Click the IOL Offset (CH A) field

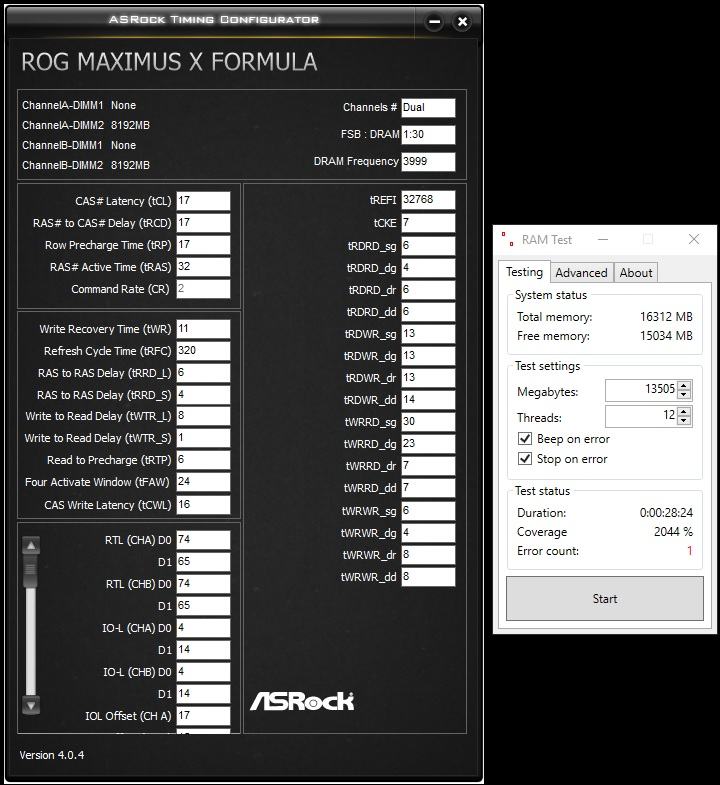(203, 716)
